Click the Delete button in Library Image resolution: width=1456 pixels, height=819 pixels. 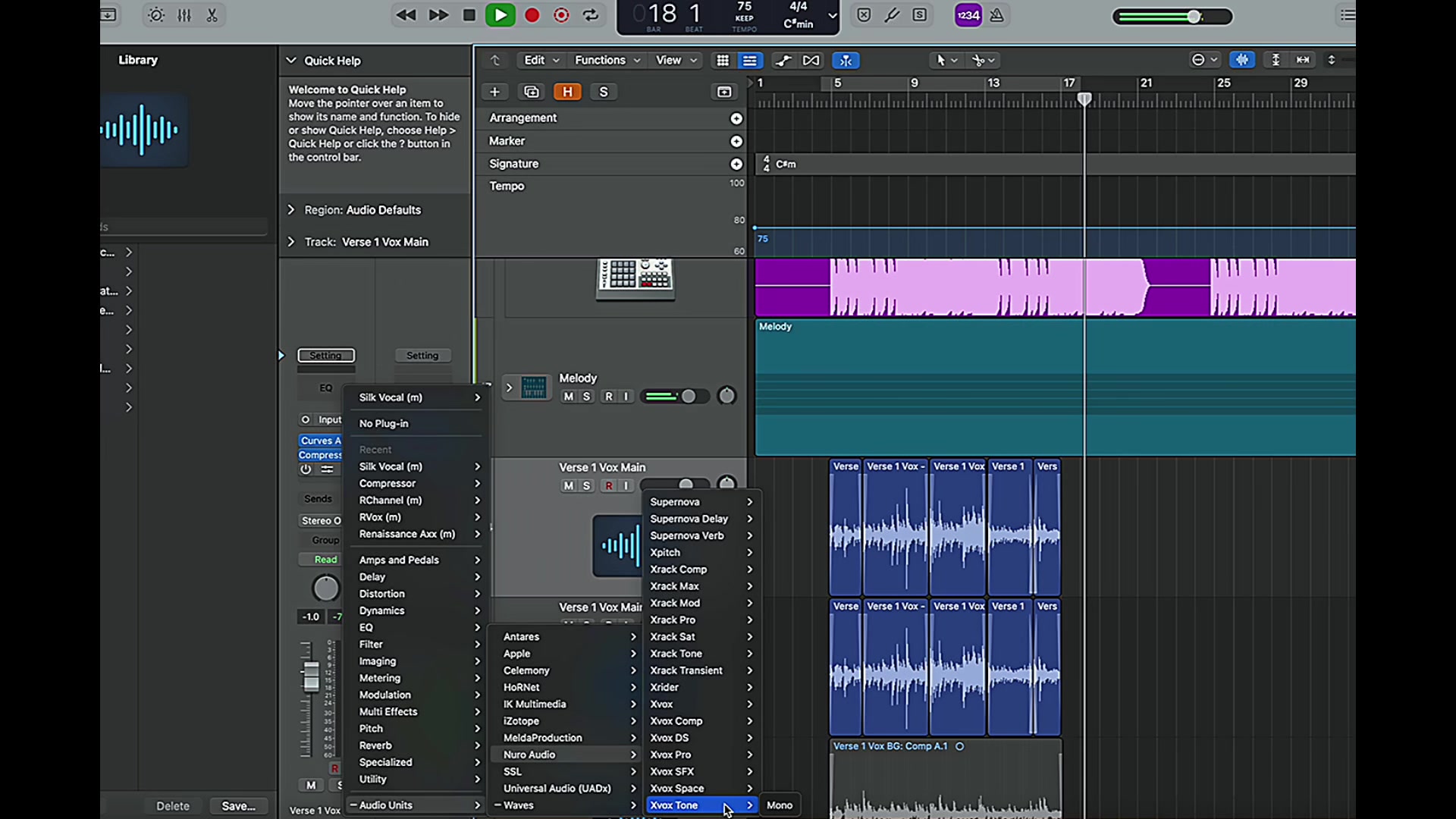pyautogui.click(x=173, y=806)
